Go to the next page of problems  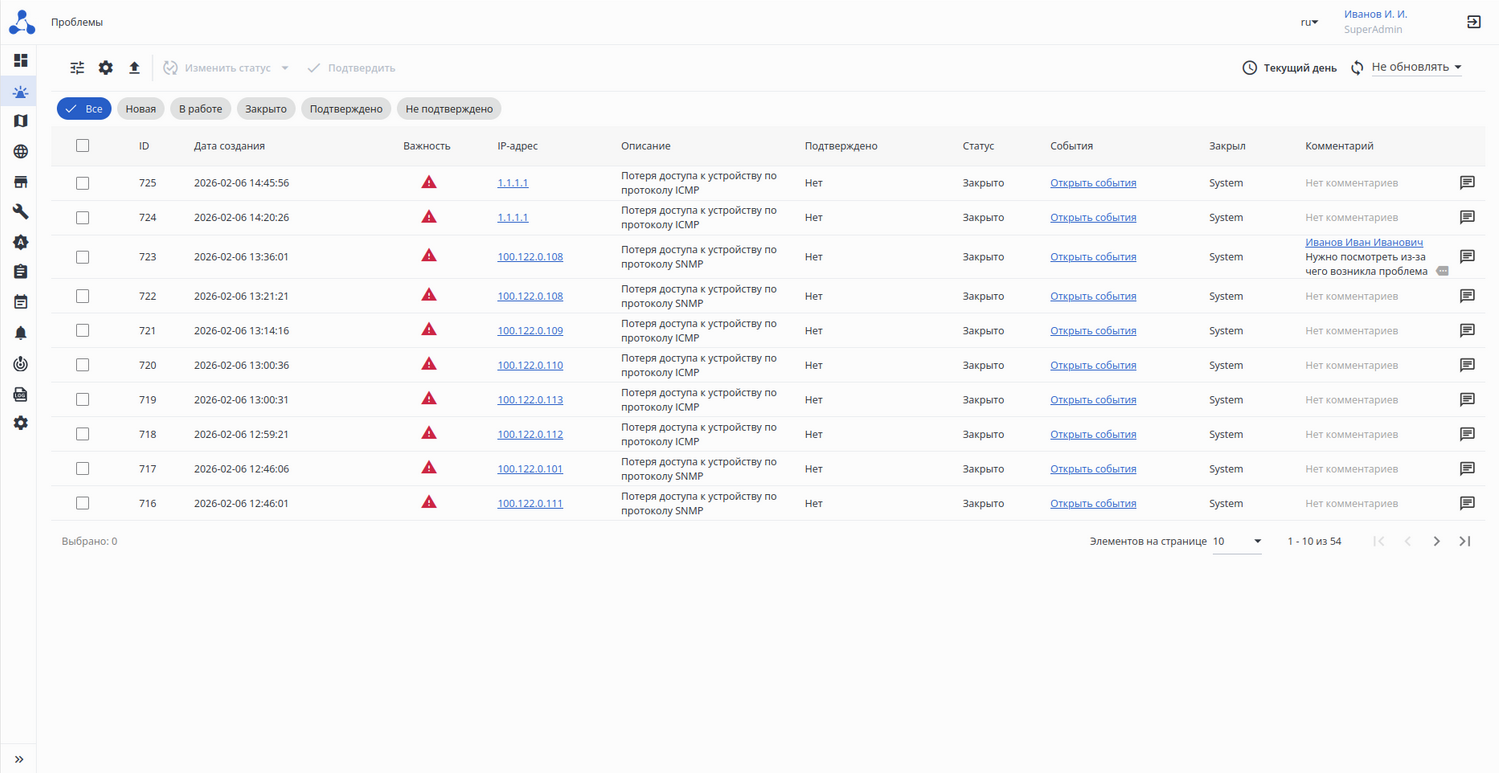1436,541
